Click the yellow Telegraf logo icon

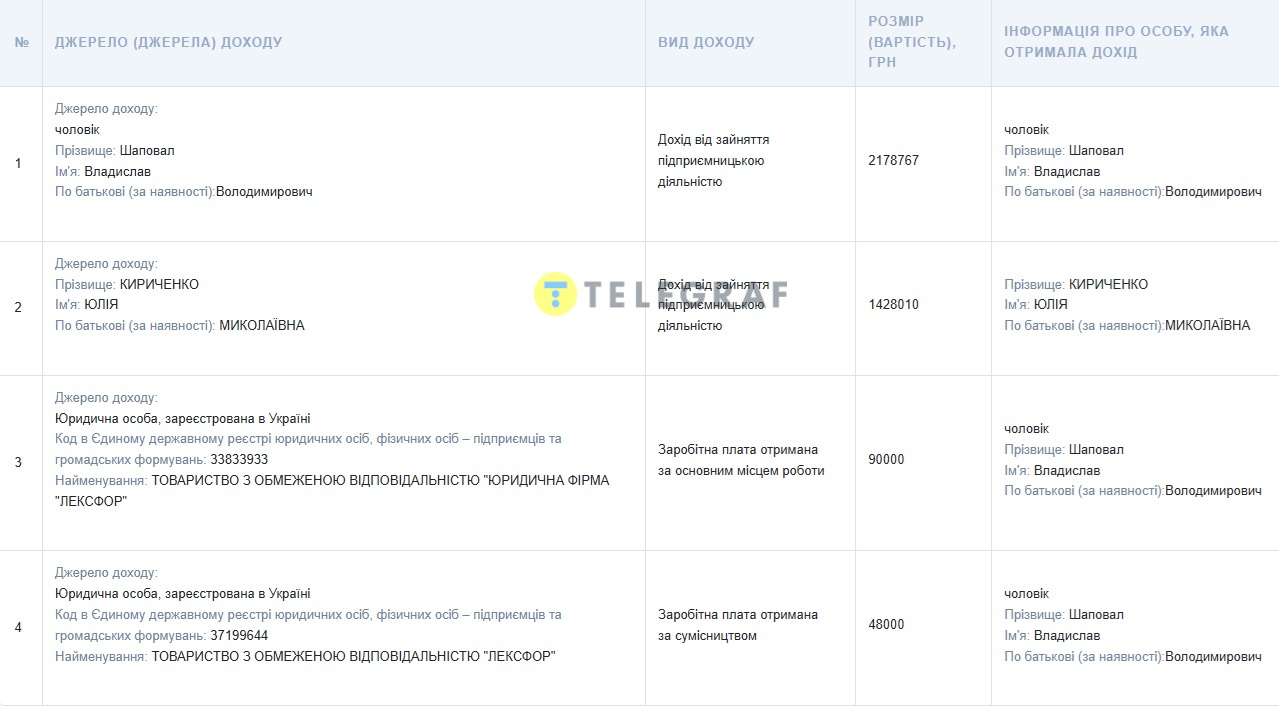(x=555, y=294)
